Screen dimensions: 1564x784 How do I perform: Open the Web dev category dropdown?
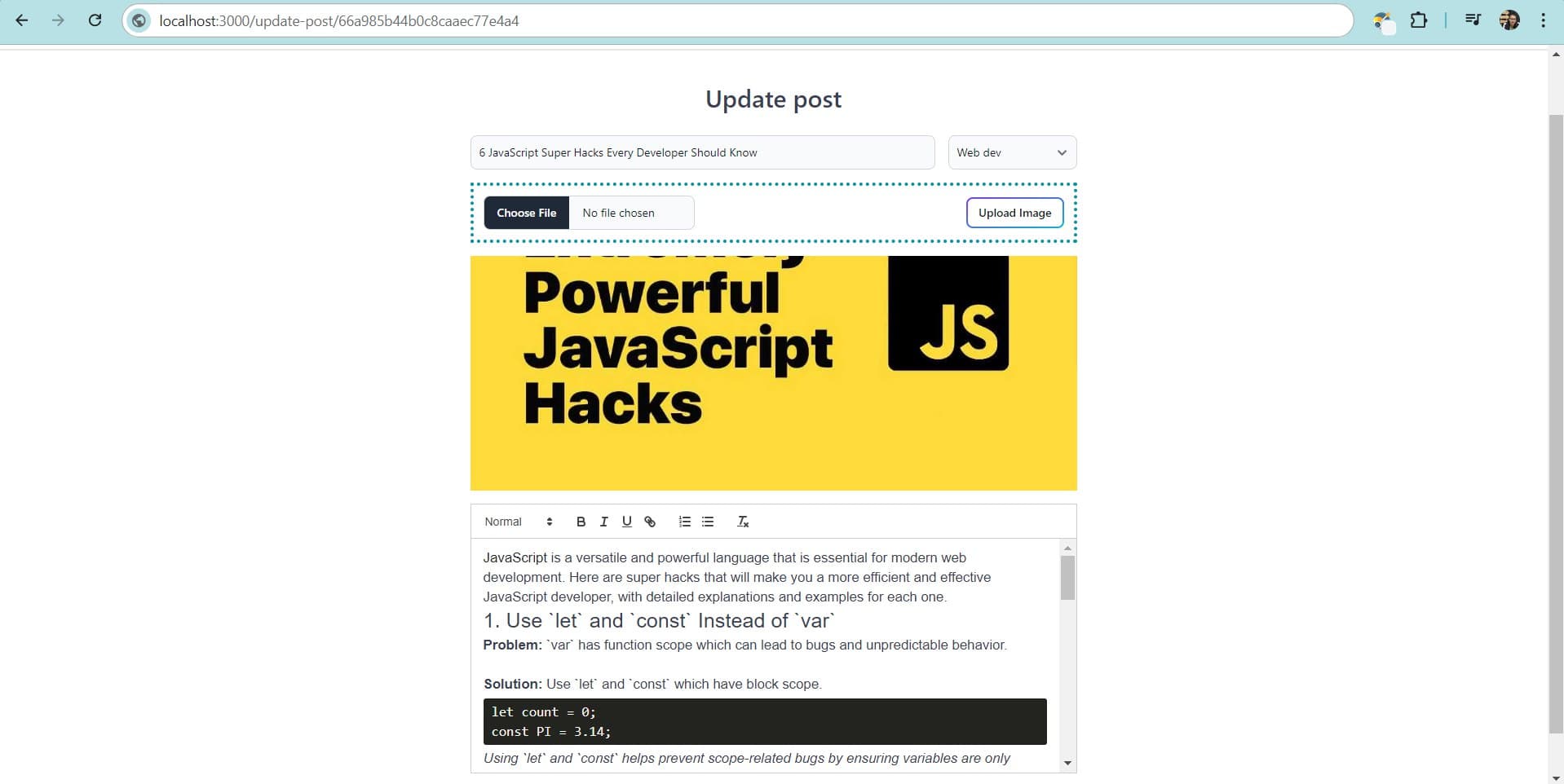[1011, 152]
